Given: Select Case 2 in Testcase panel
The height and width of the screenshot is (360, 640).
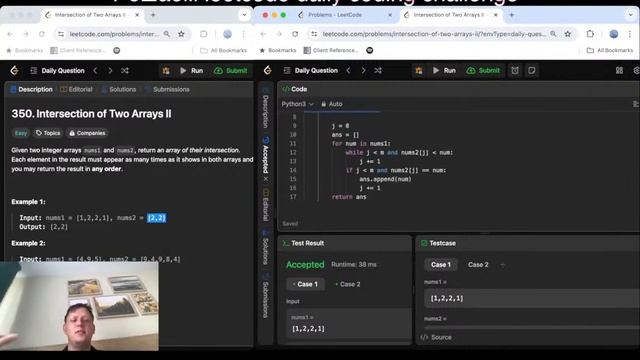Looking at the screenshot, I should 478,264.
